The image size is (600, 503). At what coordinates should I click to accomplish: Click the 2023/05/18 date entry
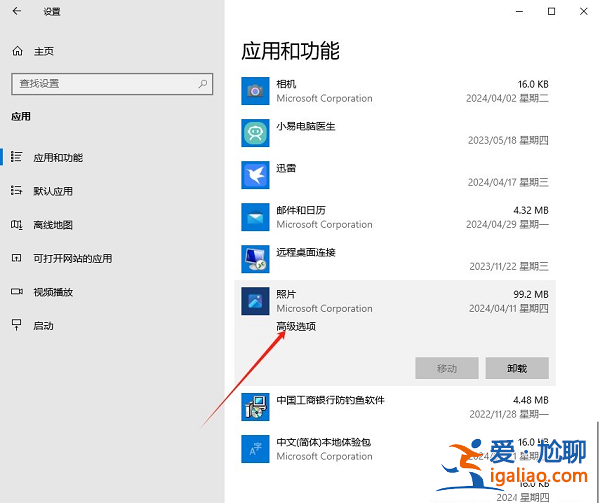coord(508,140)
